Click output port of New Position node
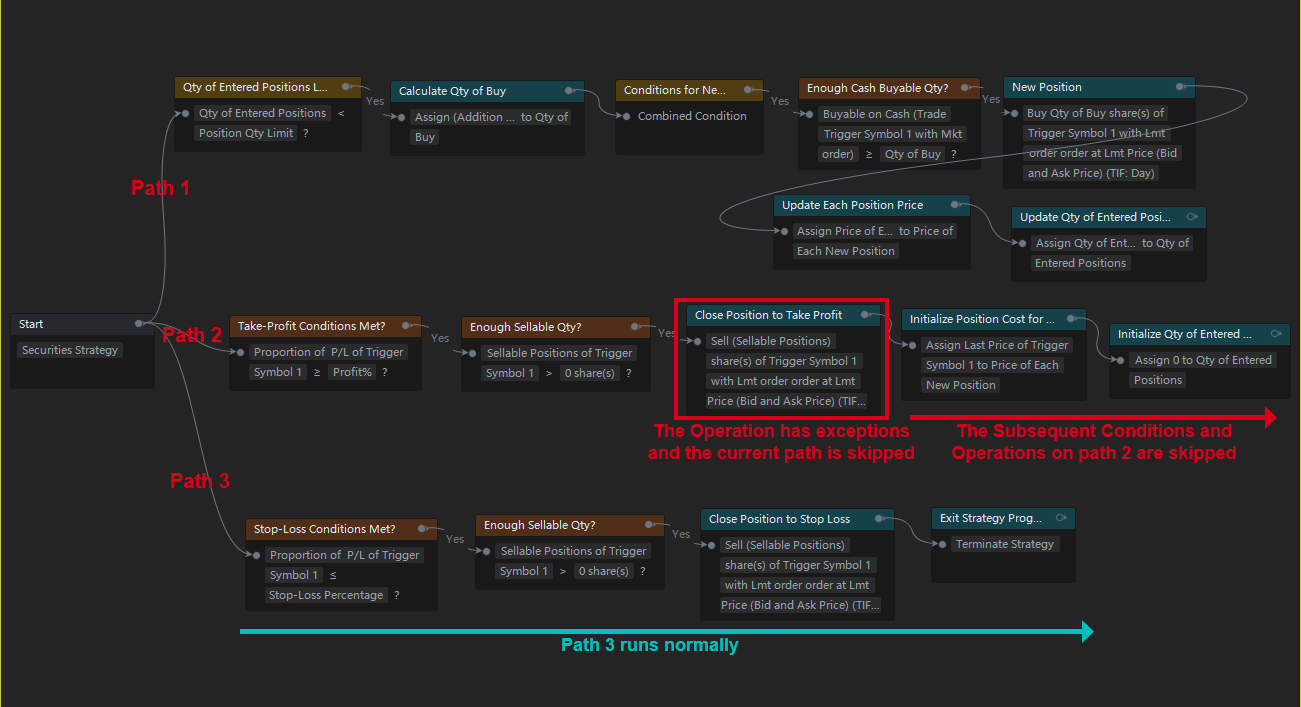 point(1181,87)
